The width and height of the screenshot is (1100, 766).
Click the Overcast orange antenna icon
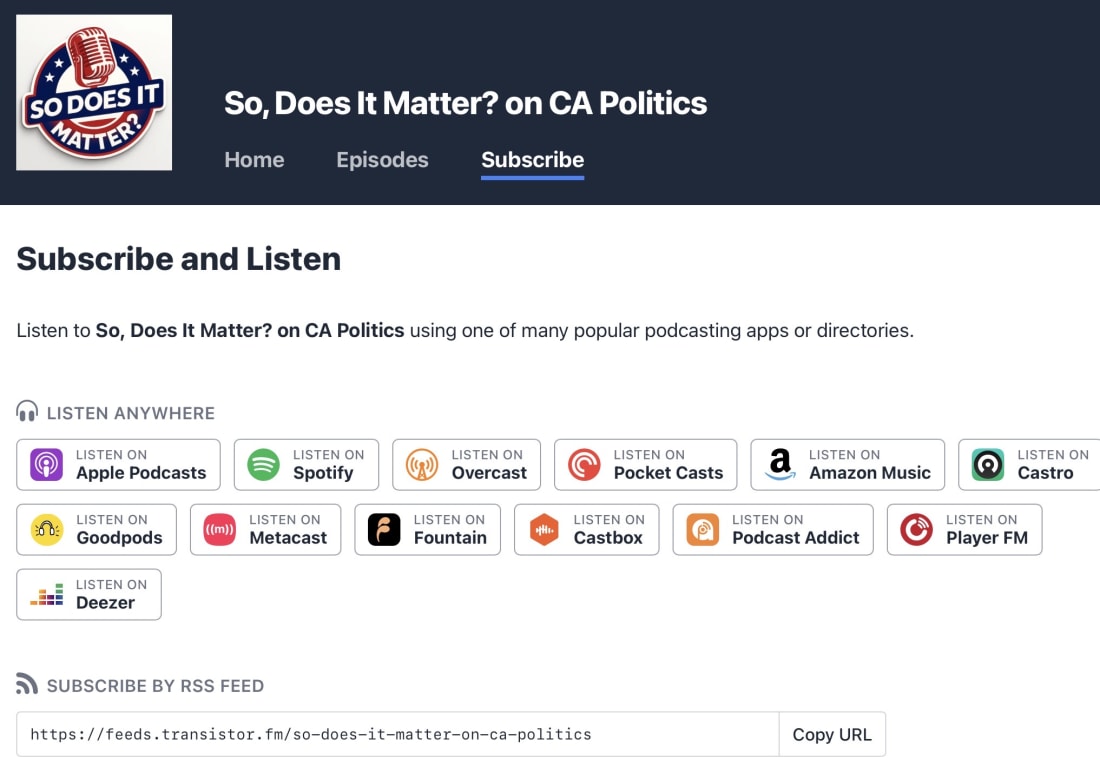422,465
